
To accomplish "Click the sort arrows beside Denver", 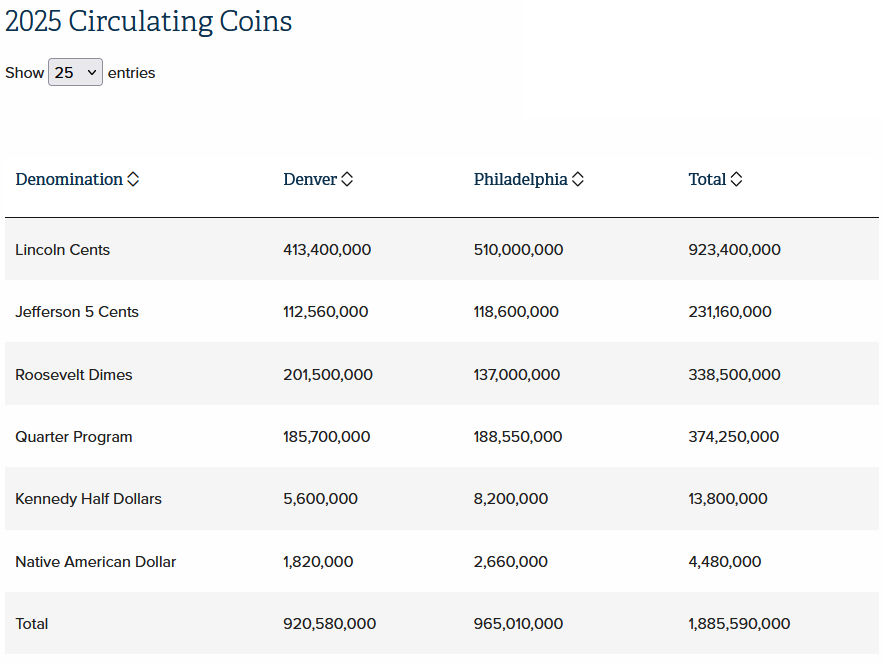I will (x=347, y=179).
